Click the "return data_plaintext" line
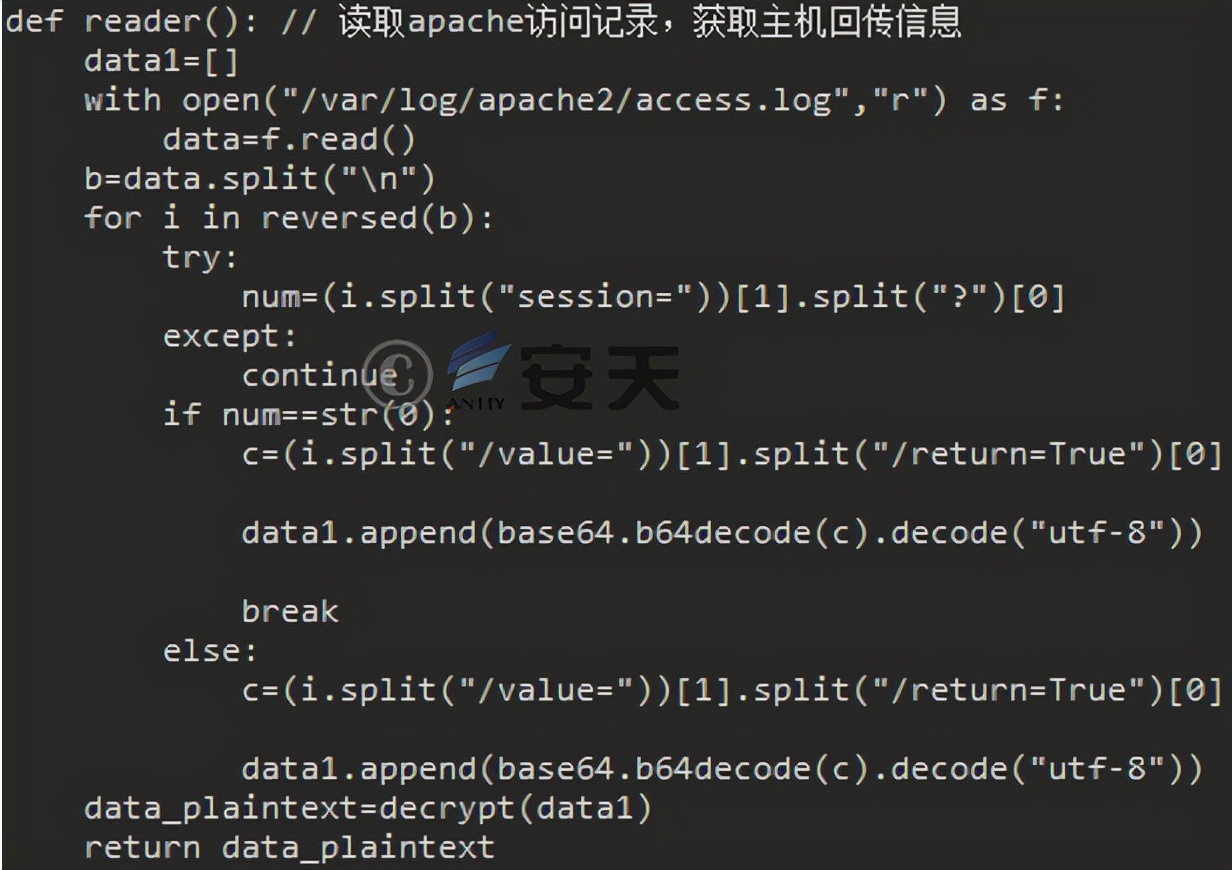1232x870 pixels. (289, 847)
